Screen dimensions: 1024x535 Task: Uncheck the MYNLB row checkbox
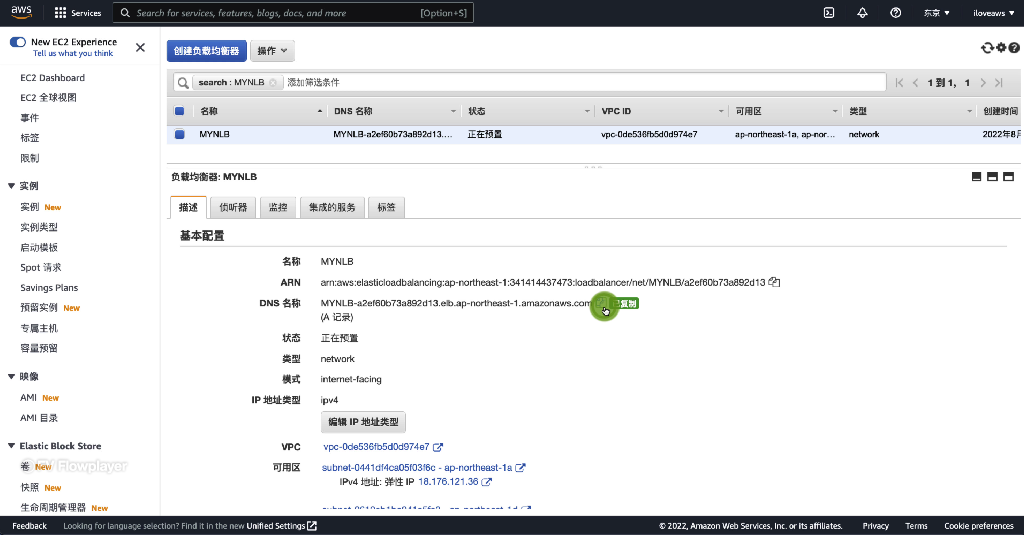(x=180, y=135)
